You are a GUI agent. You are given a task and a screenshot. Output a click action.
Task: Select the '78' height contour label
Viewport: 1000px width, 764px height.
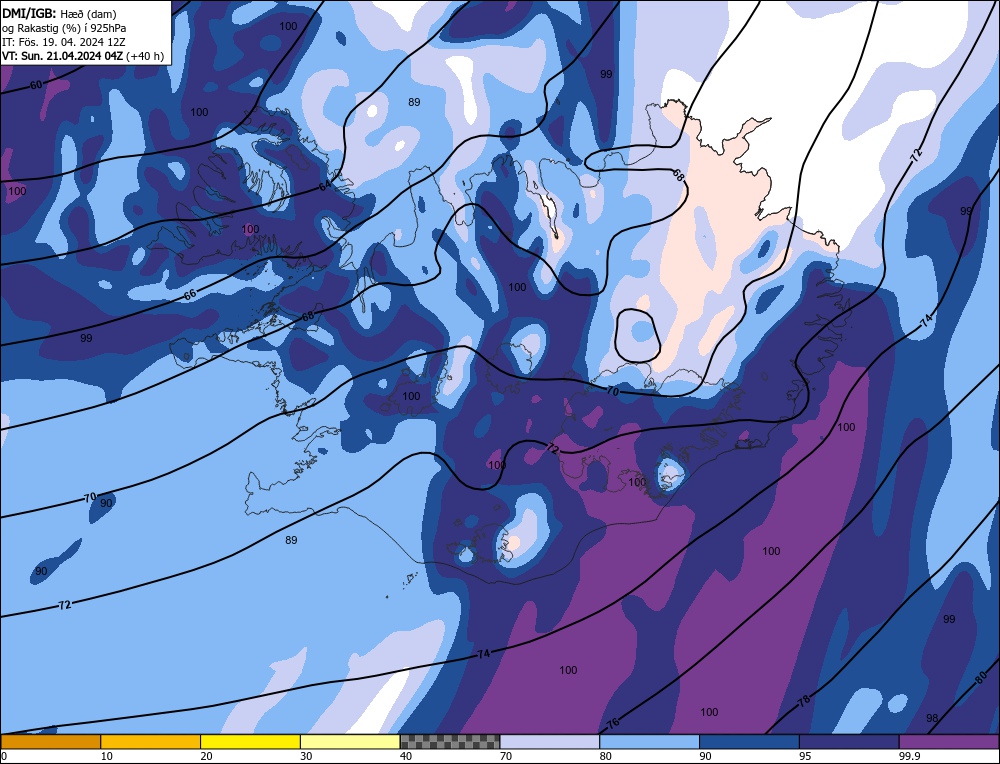(x=804, y=700)
